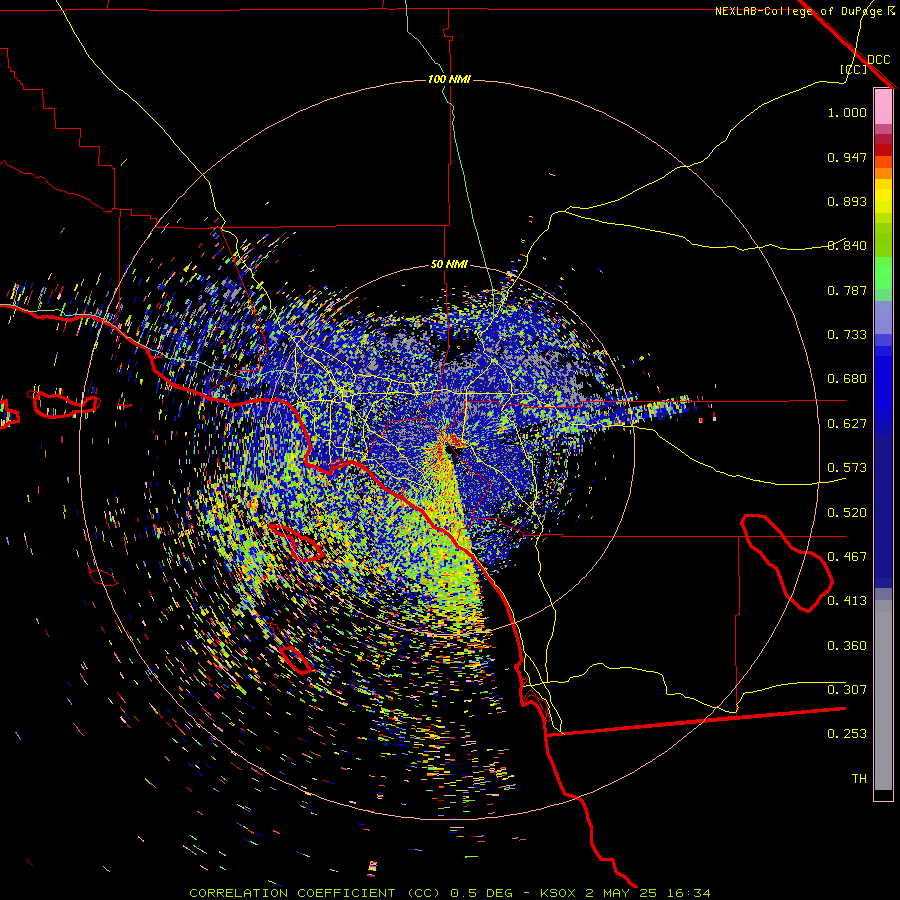Click the 0.947 scale value
This screenshot has width=900, height=900.
coord(847,157)
